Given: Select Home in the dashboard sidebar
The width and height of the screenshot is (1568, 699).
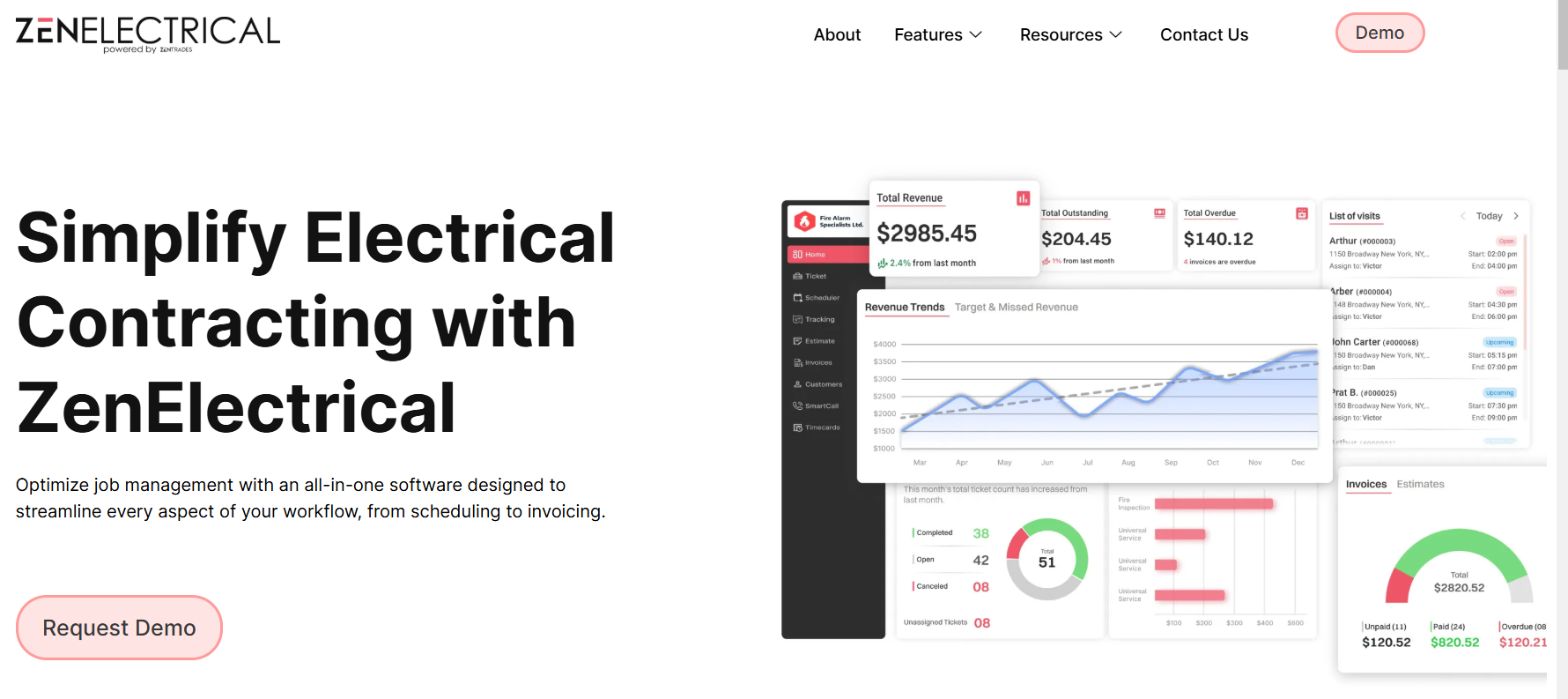Looking at the screenshot, I should coord(828,254).
